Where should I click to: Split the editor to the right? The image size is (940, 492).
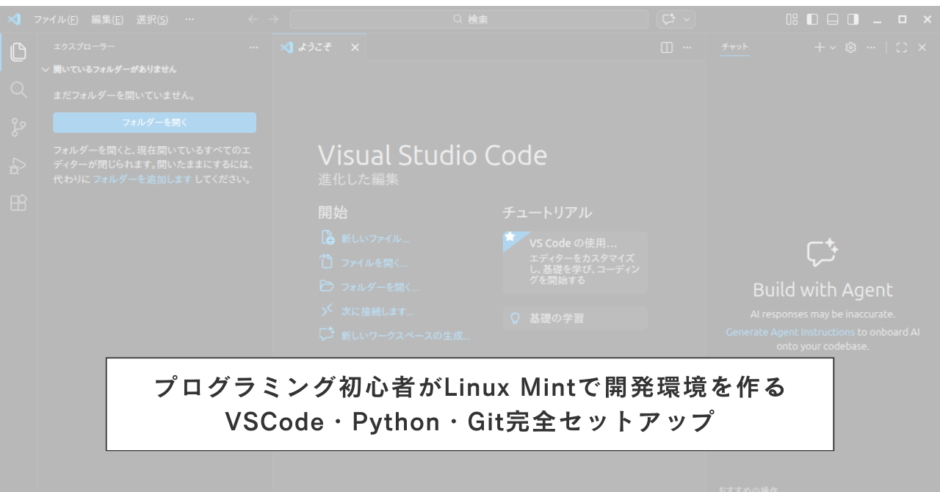tap(667, 47)
